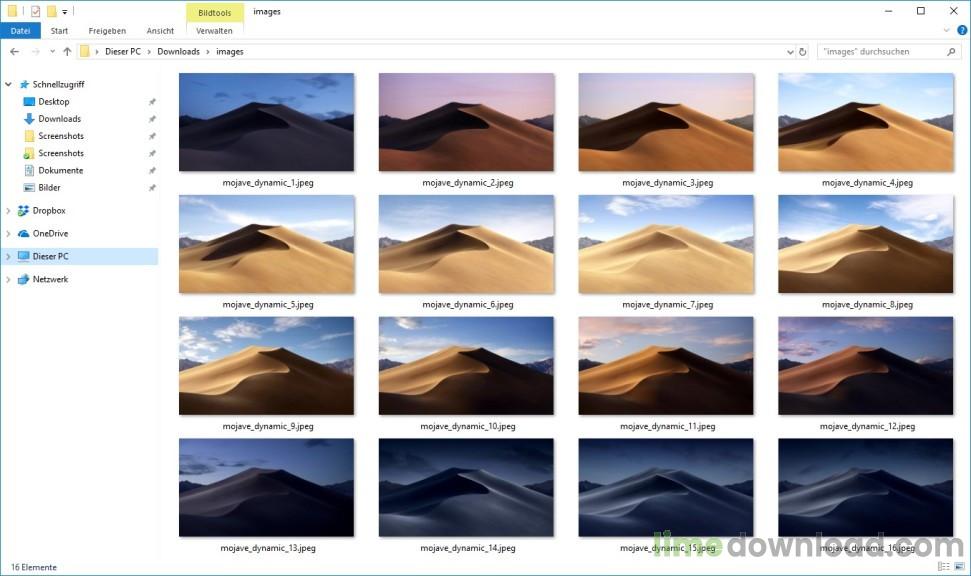Go up one folder level
This screenshot has width=971, height=576.
tap(67, 51)
